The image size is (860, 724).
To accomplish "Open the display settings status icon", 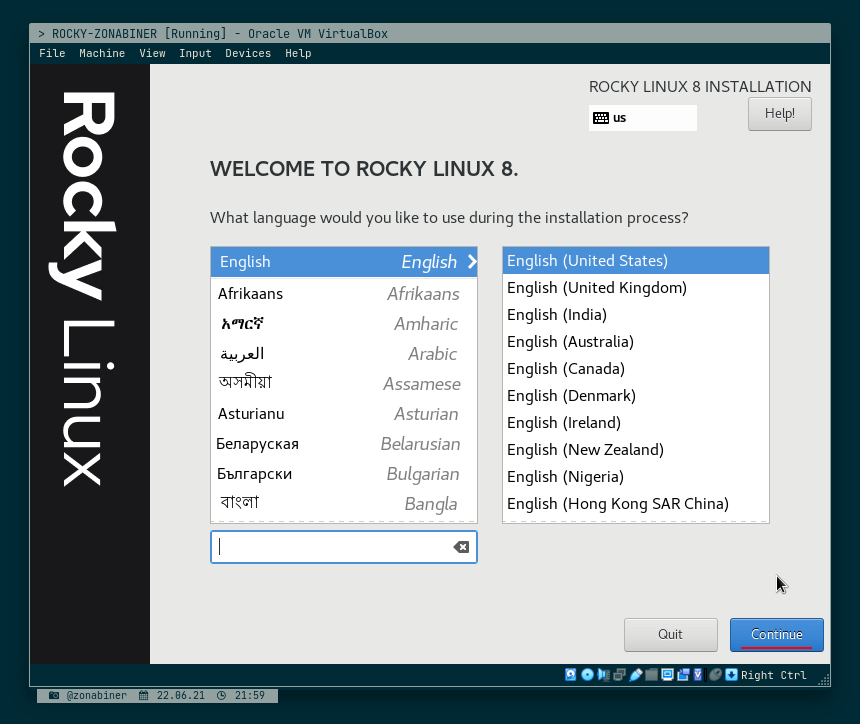I will pos(667,675).
